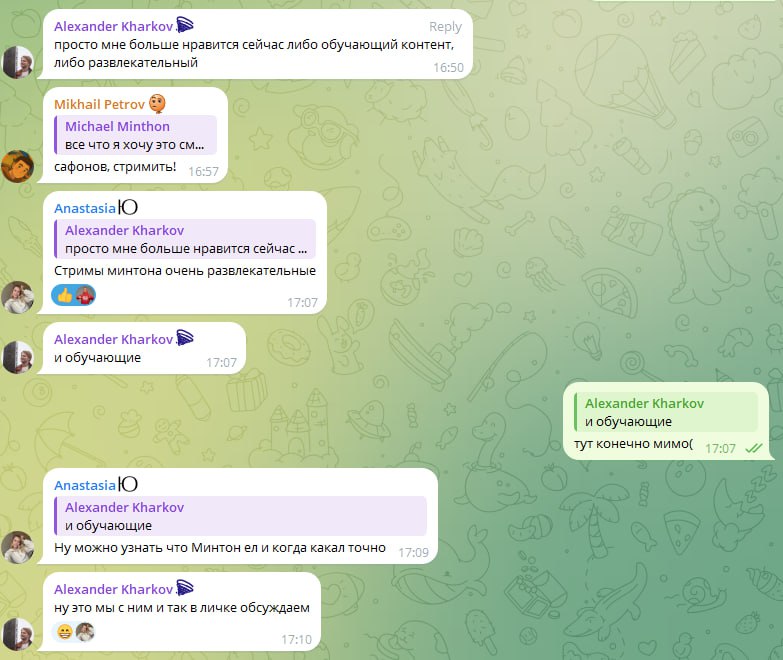Click the Anastasia name on the 17:09 message
The height and width of the screenshot is (660, 783).
(85, 485)
